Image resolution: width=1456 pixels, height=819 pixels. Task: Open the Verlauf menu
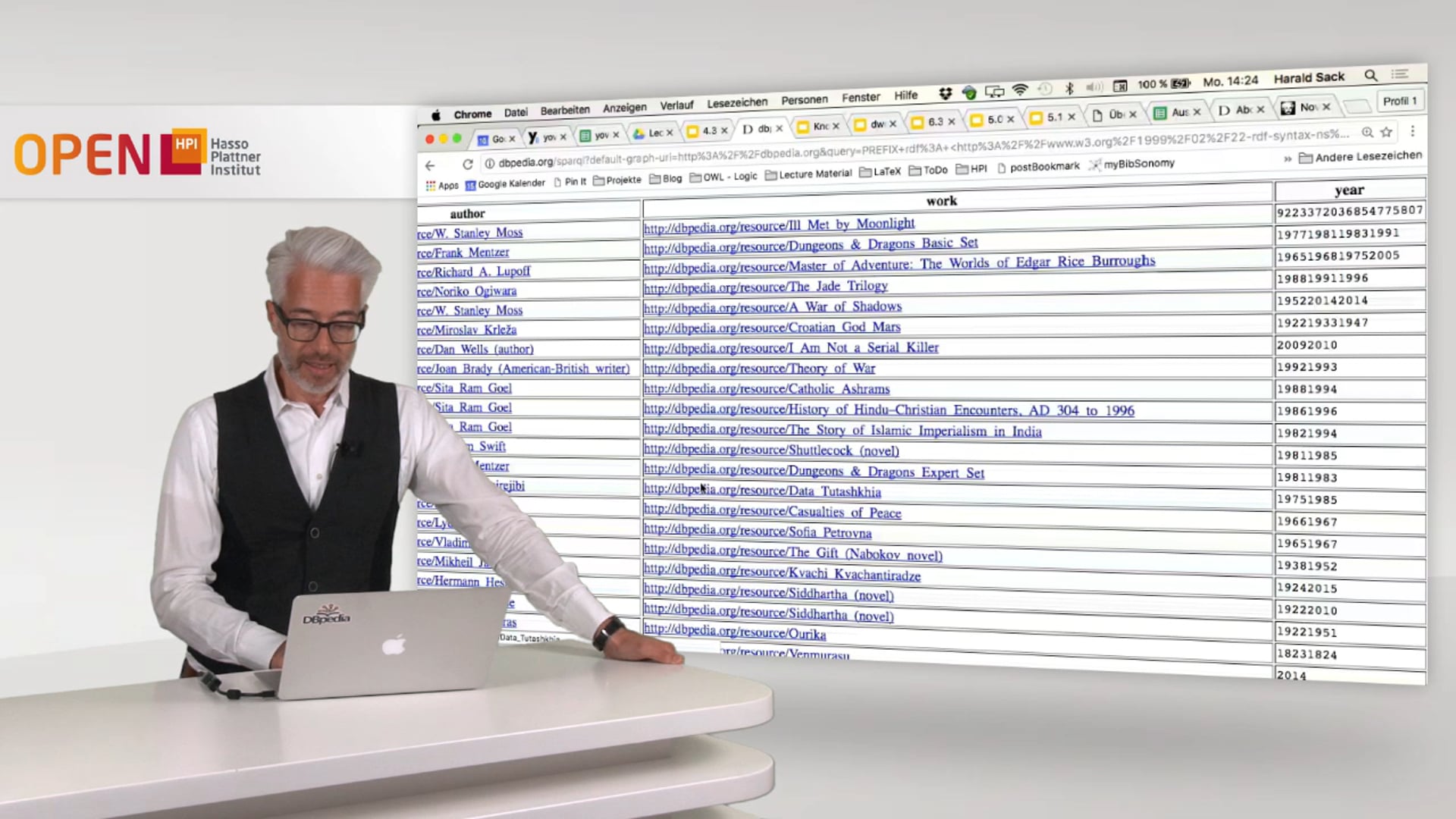[x=676, y=105]
